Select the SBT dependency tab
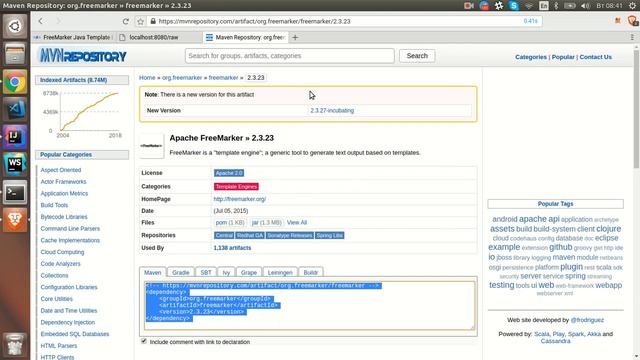This screenshot has height=360, width=640. 206,272
